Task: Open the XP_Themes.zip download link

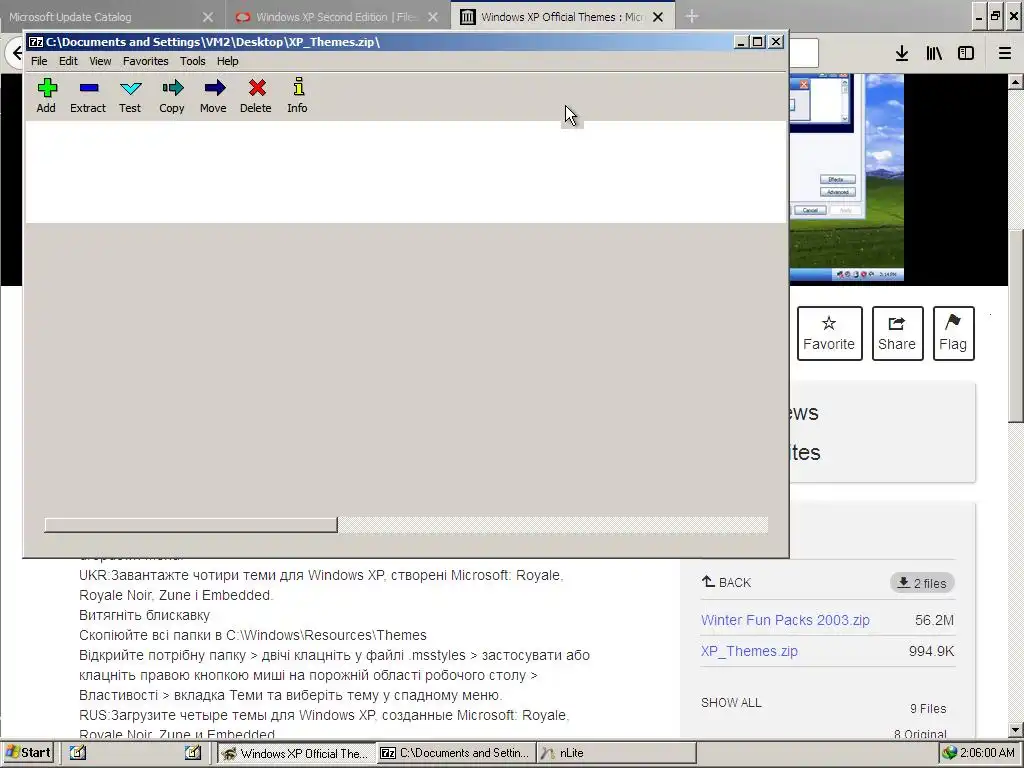Action: click(x=749, y=651)
